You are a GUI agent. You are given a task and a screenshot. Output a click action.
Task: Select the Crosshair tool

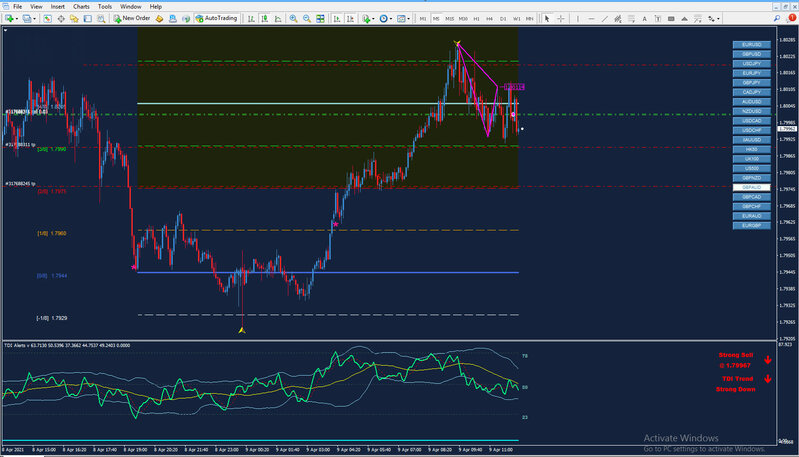[561, 19]
